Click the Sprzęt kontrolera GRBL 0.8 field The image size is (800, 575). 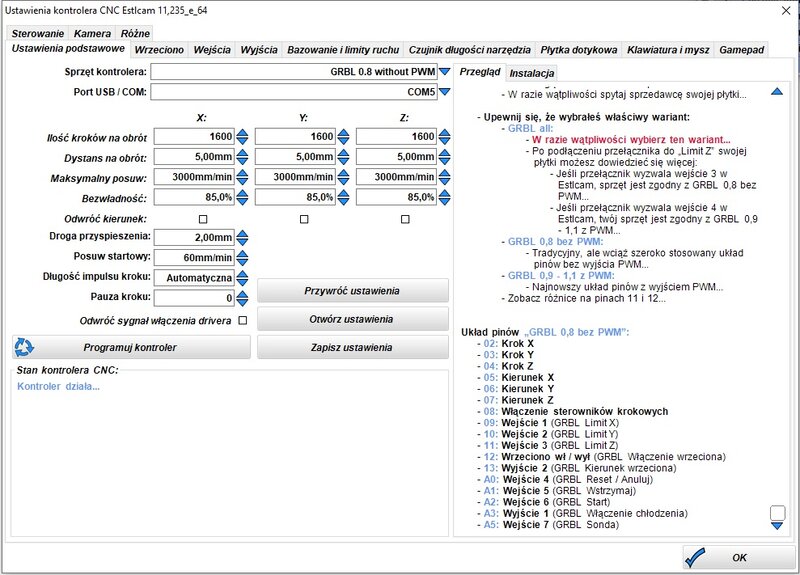(294, 71)
